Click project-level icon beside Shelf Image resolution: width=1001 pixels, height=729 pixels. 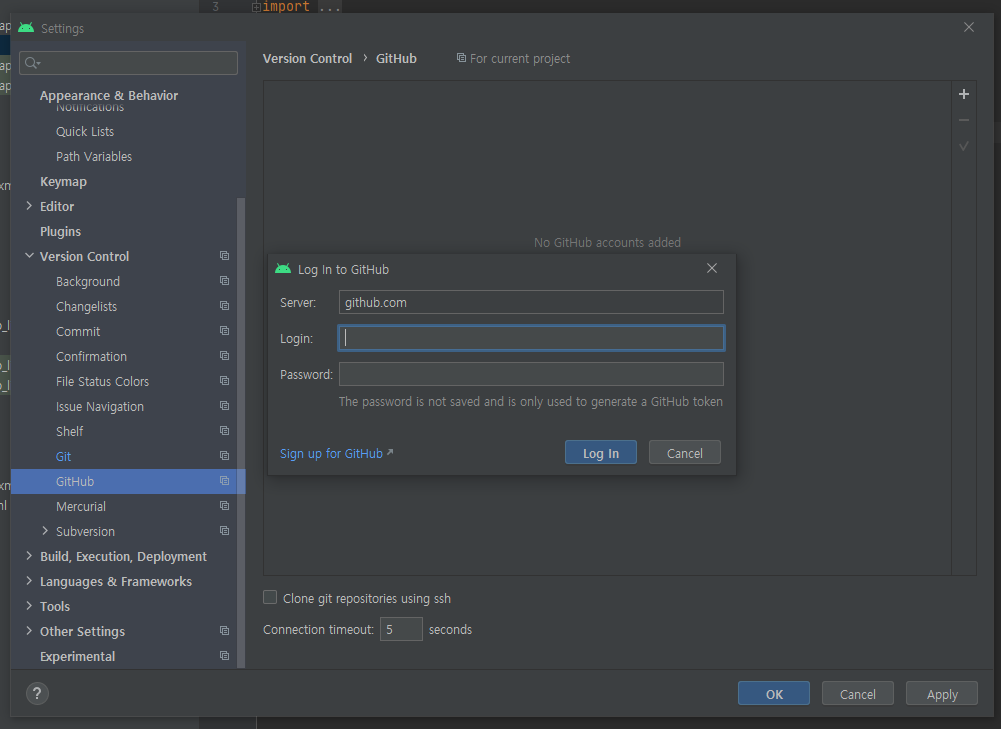(x=224, y=430)
